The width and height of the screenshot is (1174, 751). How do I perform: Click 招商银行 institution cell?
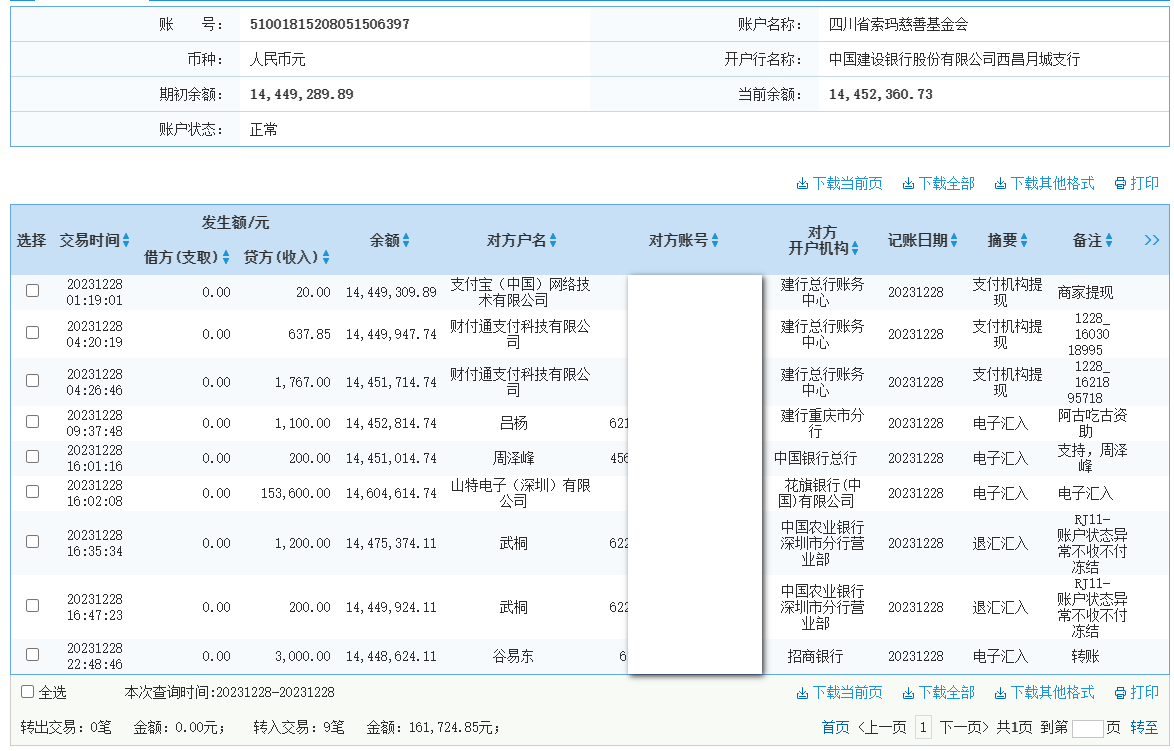coord(815,657)
